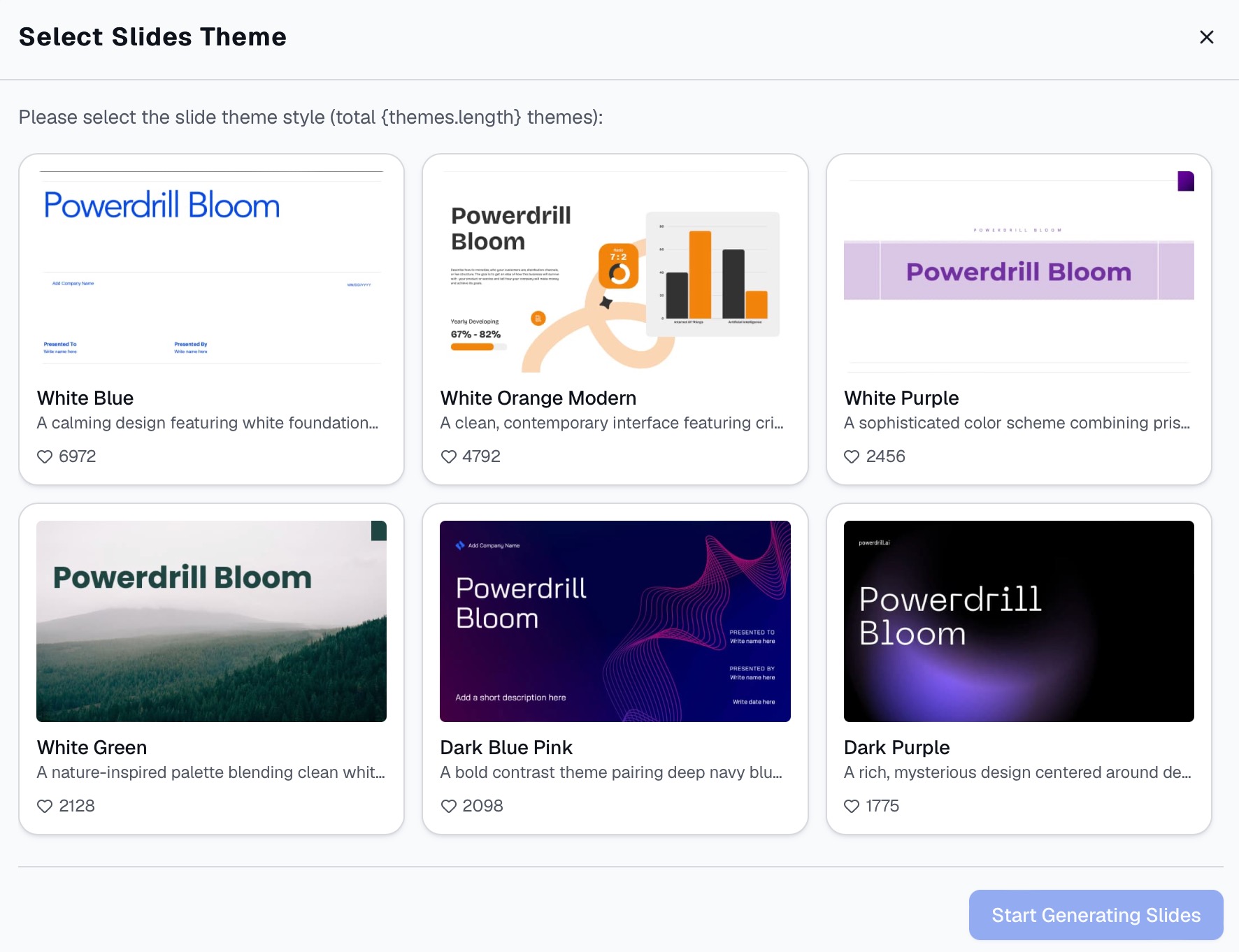Choose White Orange Modern preview image

pos(615,272)
